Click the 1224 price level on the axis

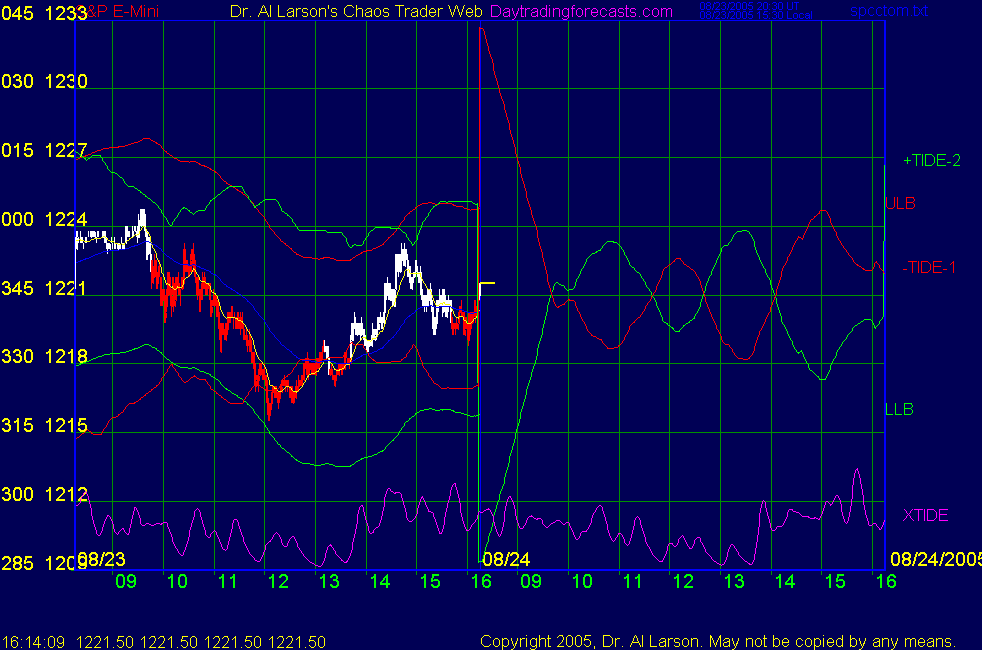[x=66, y=219]
